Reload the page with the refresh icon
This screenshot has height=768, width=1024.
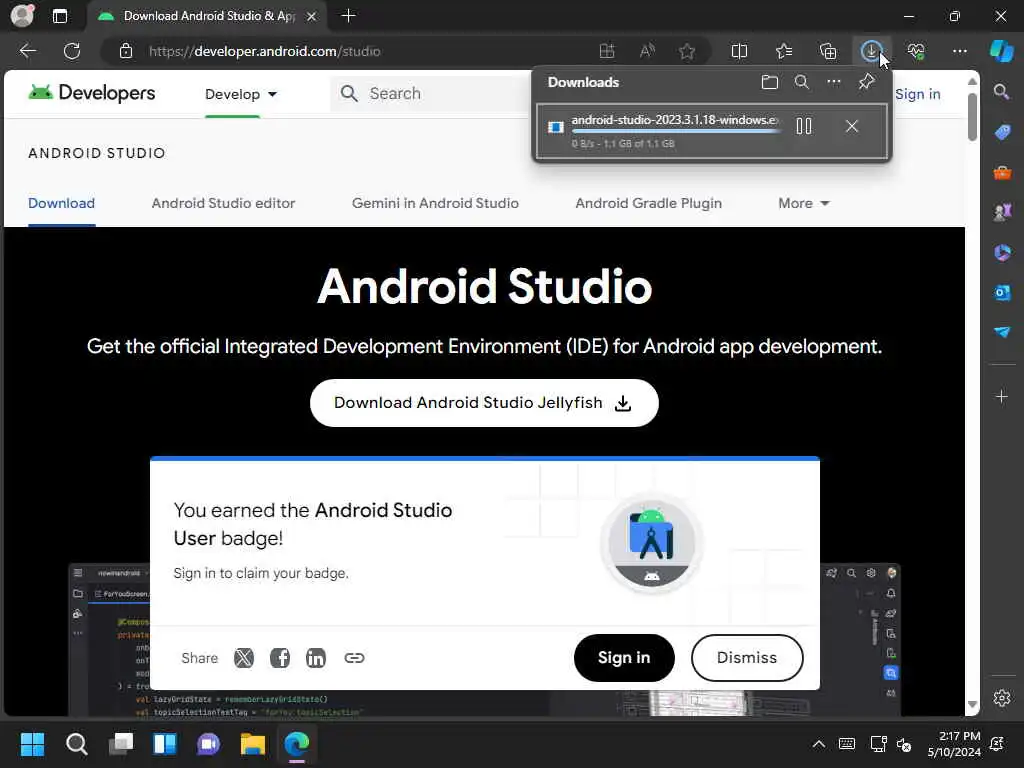click(72, 51)
